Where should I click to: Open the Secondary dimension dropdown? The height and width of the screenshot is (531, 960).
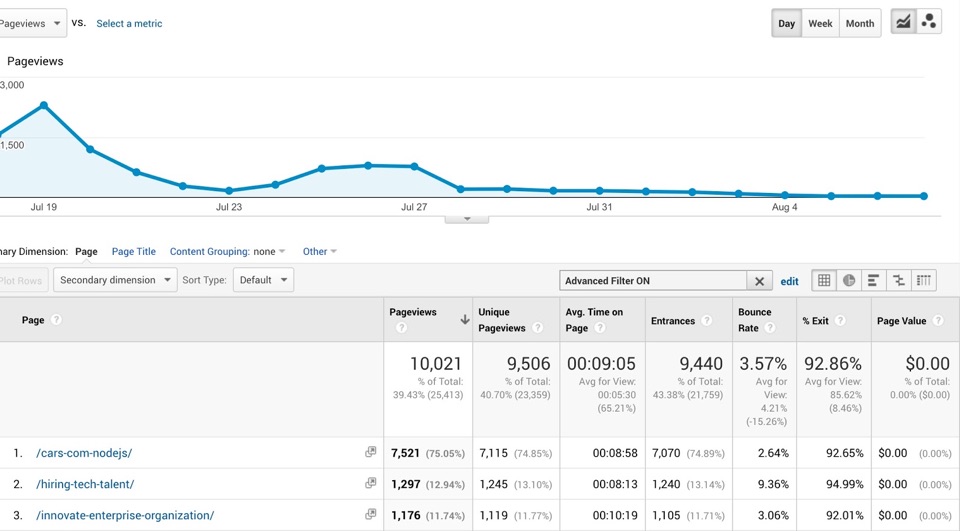click(115, 280)
